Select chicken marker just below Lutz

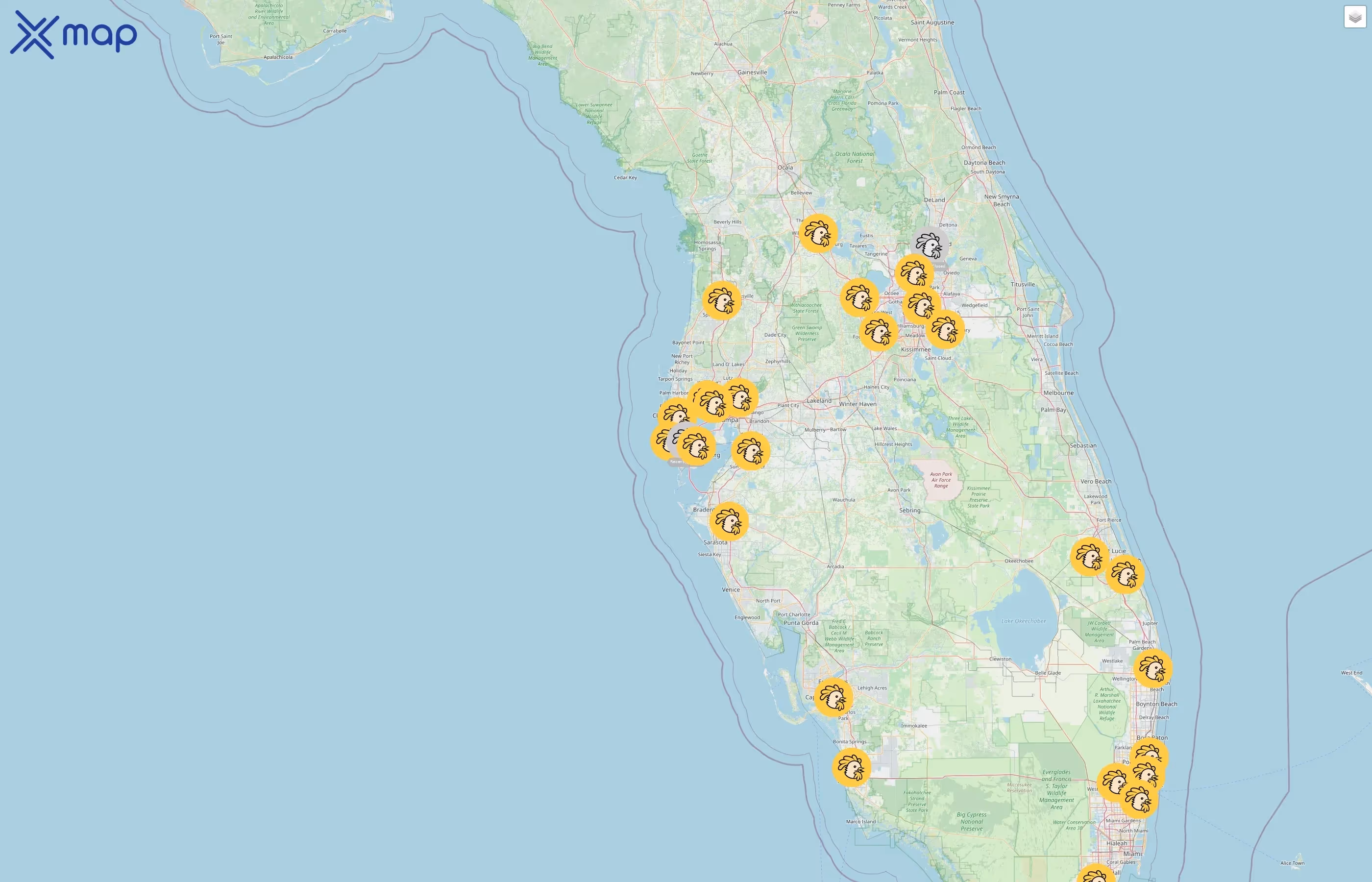tap(739, 397)
